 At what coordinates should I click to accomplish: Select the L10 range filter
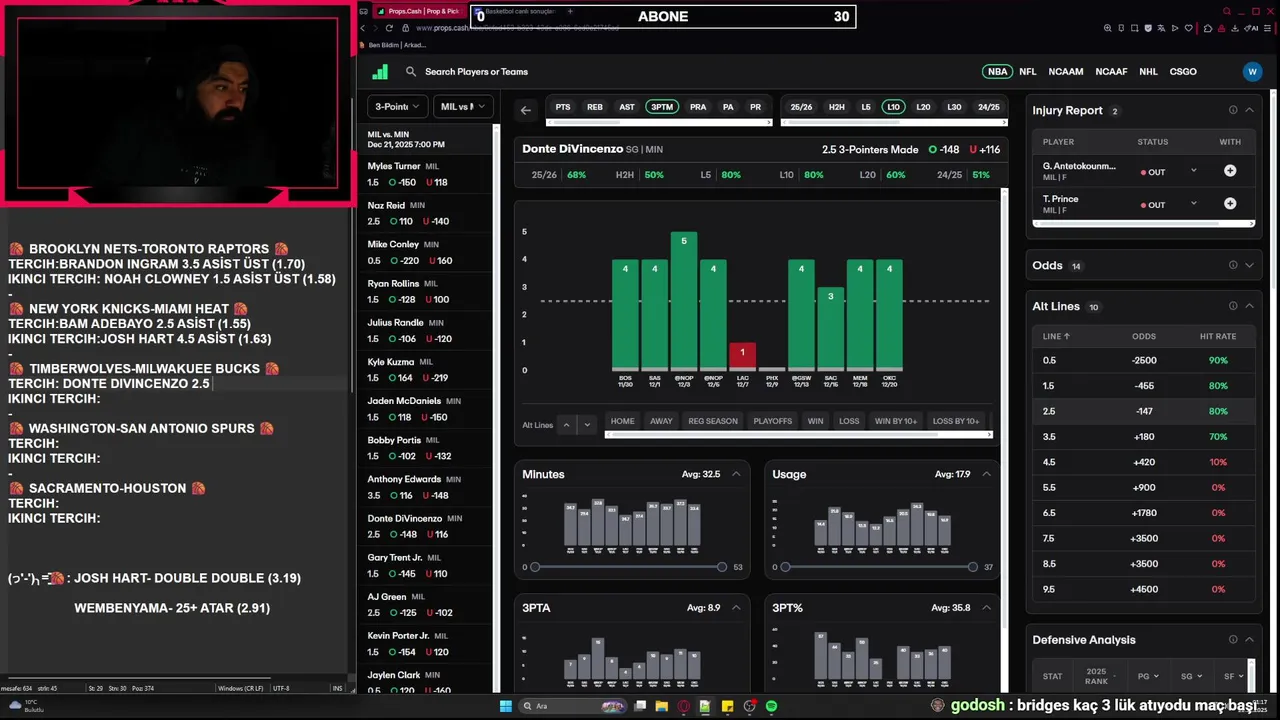point(893,107)
